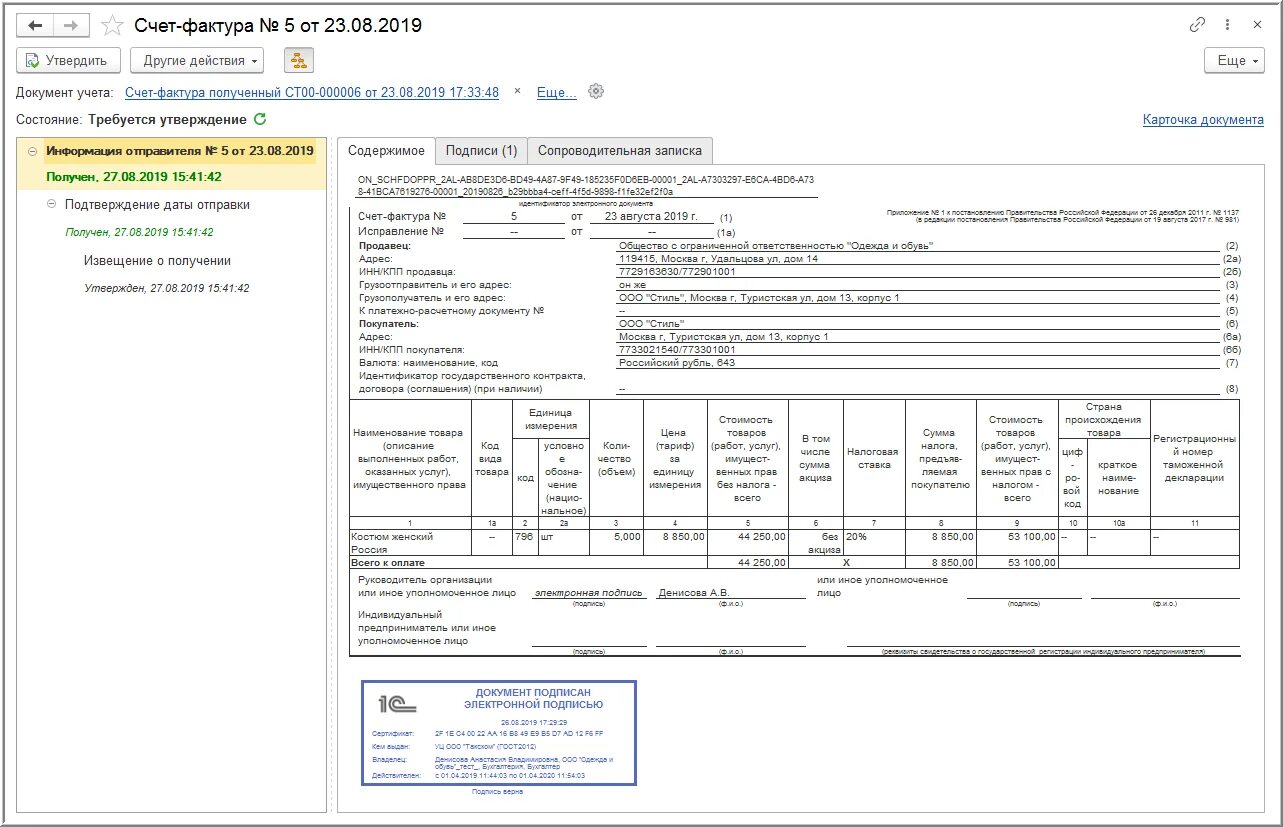Copy link using the chain icon

1197,25
